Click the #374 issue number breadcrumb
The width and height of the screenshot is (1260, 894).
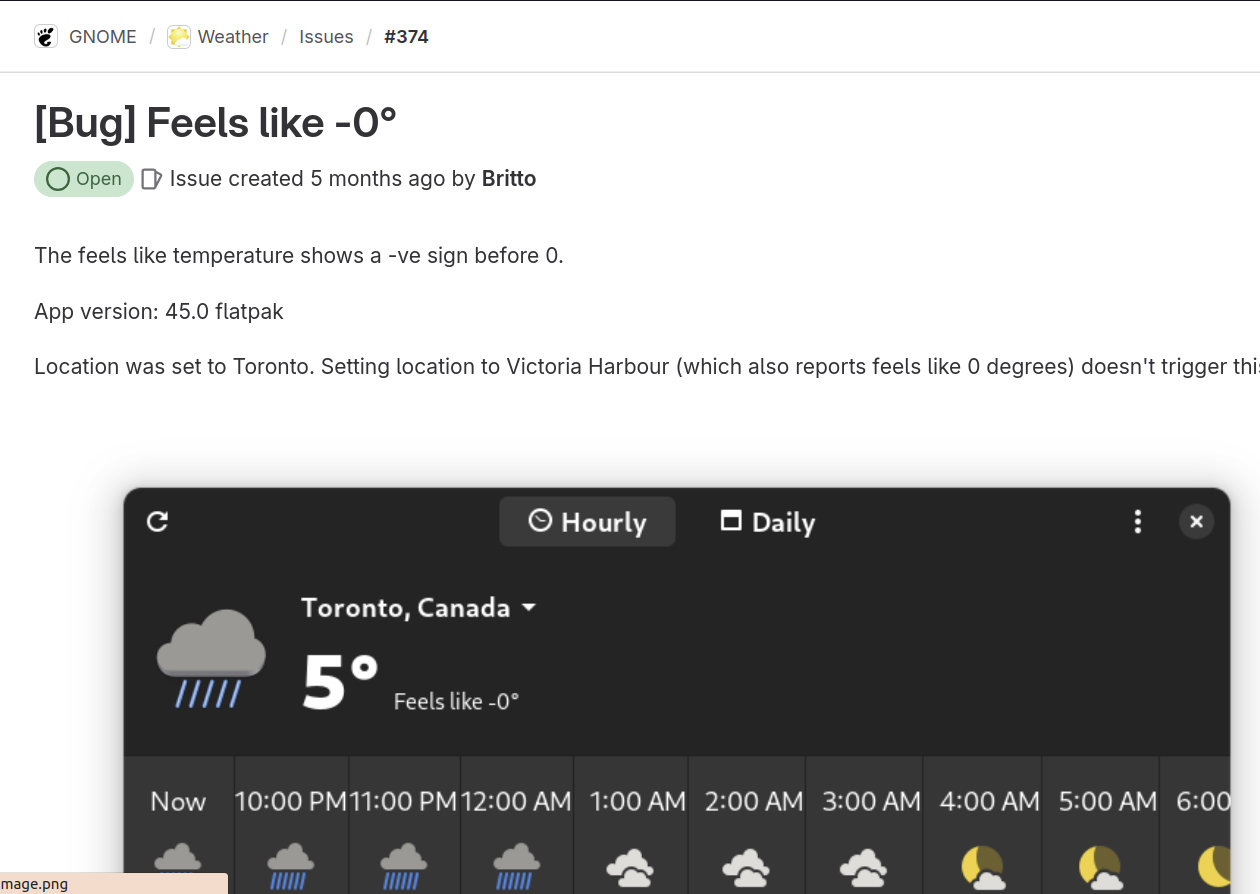(x=406, y=37)
